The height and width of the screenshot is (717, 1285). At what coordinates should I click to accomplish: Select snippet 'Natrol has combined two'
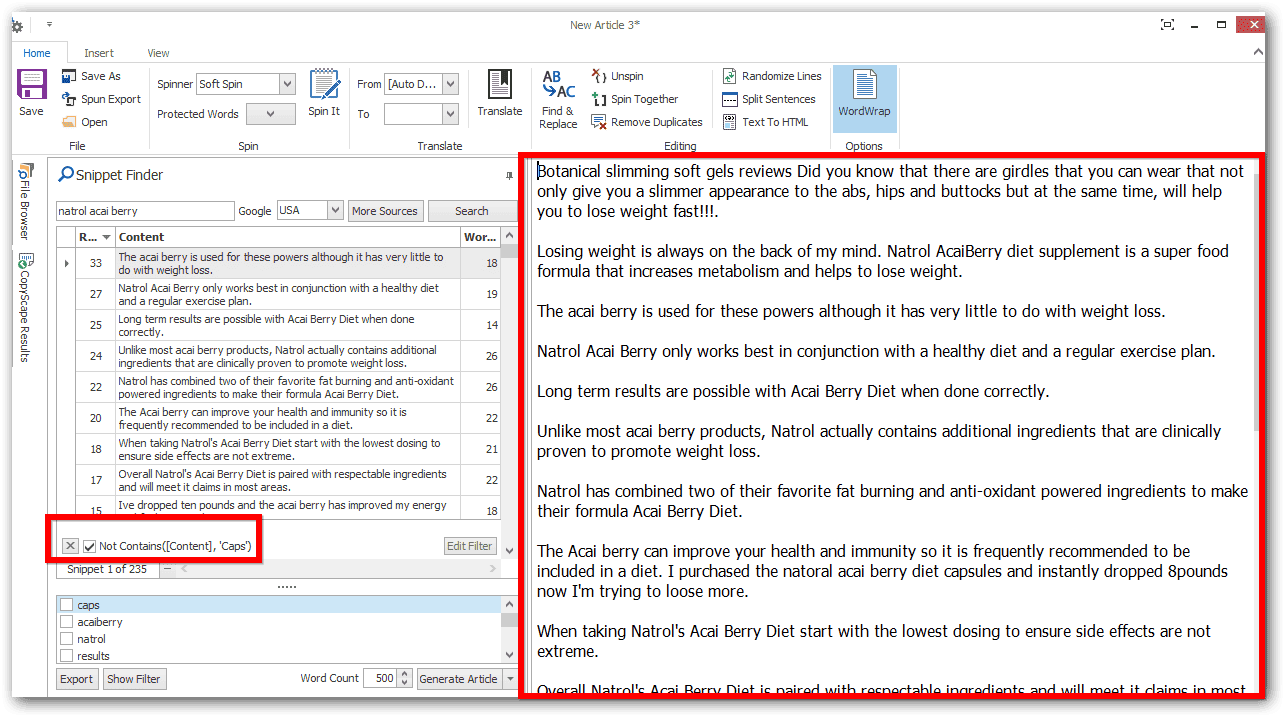[x=288, y=387]
